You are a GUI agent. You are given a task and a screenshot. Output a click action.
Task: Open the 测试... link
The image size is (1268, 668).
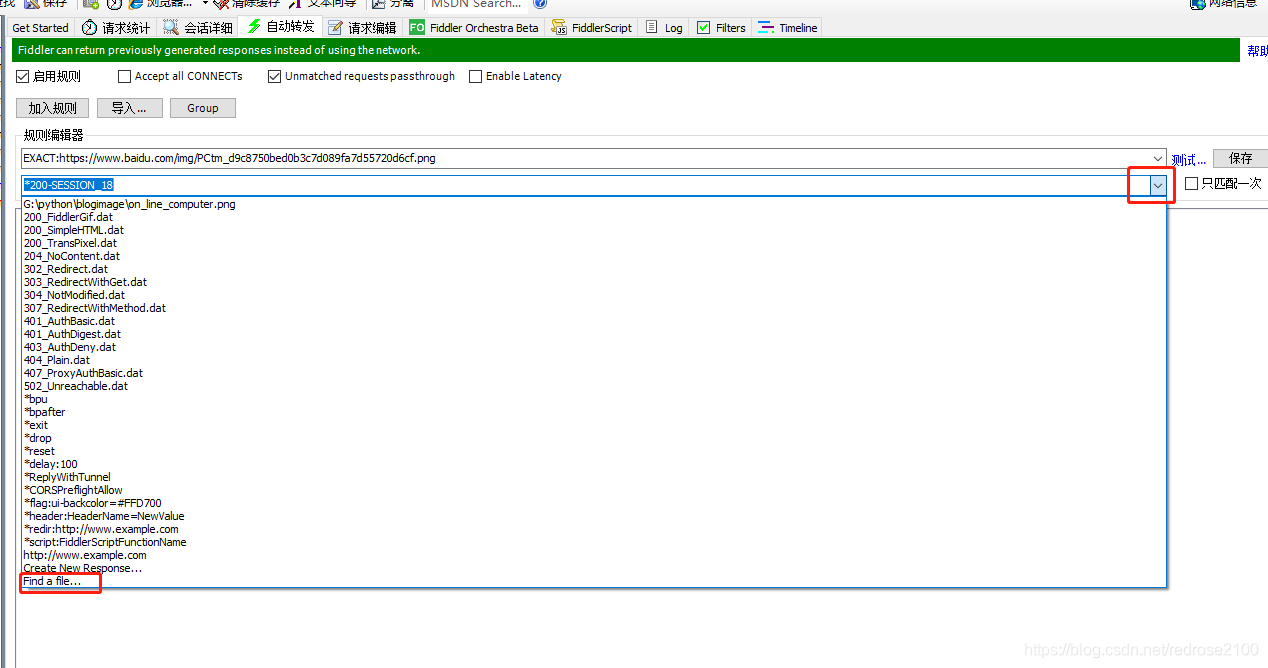tap(1189, 159)
